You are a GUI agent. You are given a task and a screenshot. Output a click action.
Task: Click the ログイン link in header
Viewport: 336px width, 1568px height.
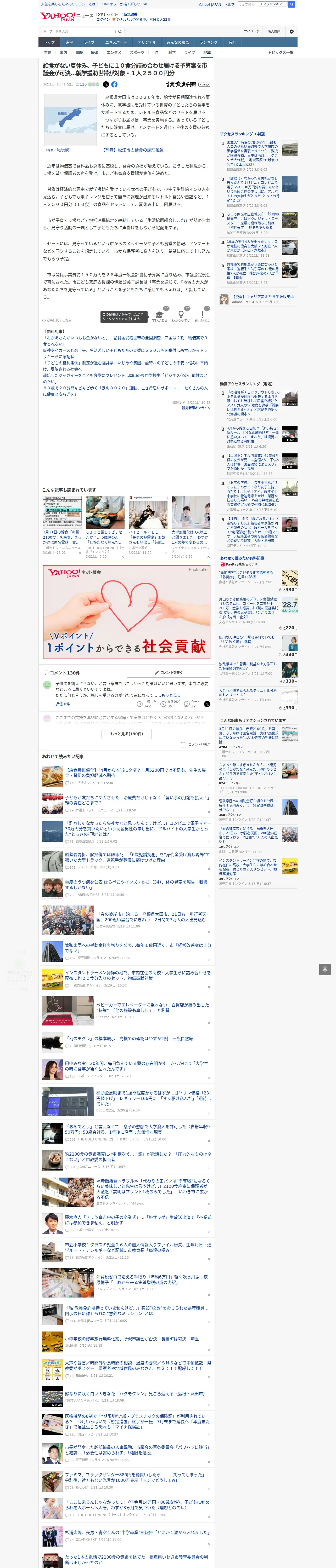[x=103, y=20]
